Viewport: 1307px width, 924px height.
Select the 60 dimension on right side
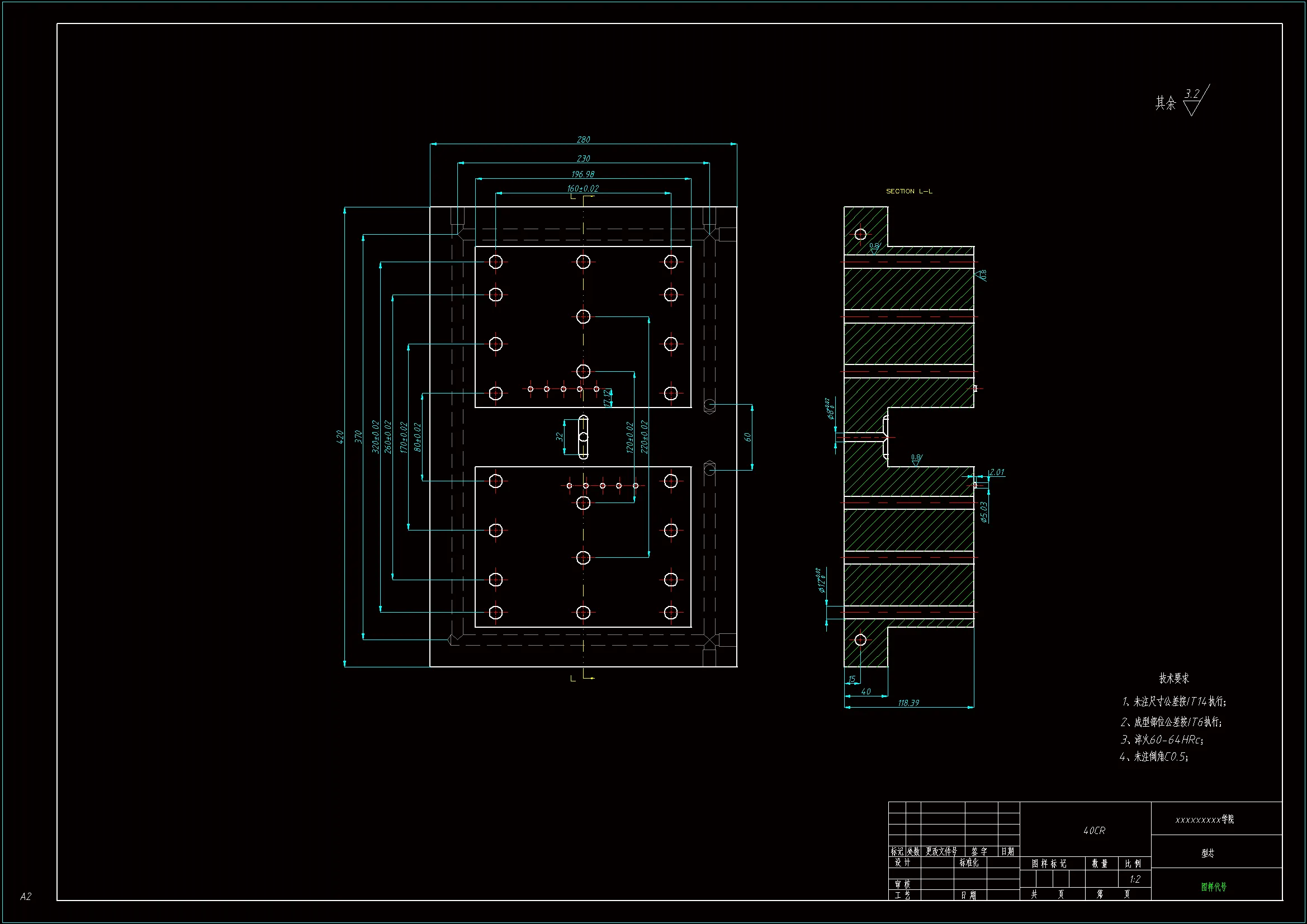[747, 437]
